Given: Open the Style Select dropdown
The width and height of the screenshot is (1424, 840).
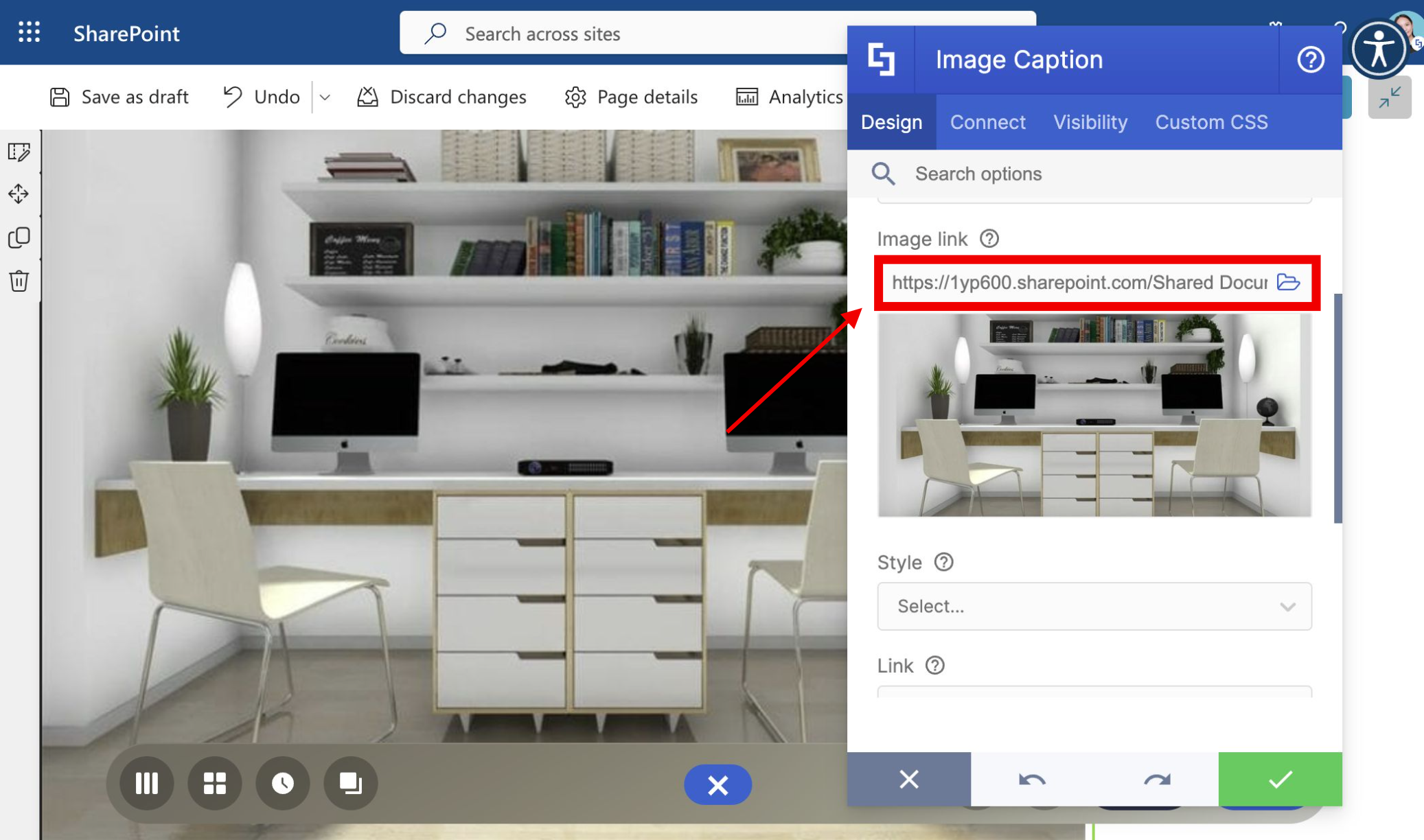Looking at the screenshot, I should (x=1094, y=606).
